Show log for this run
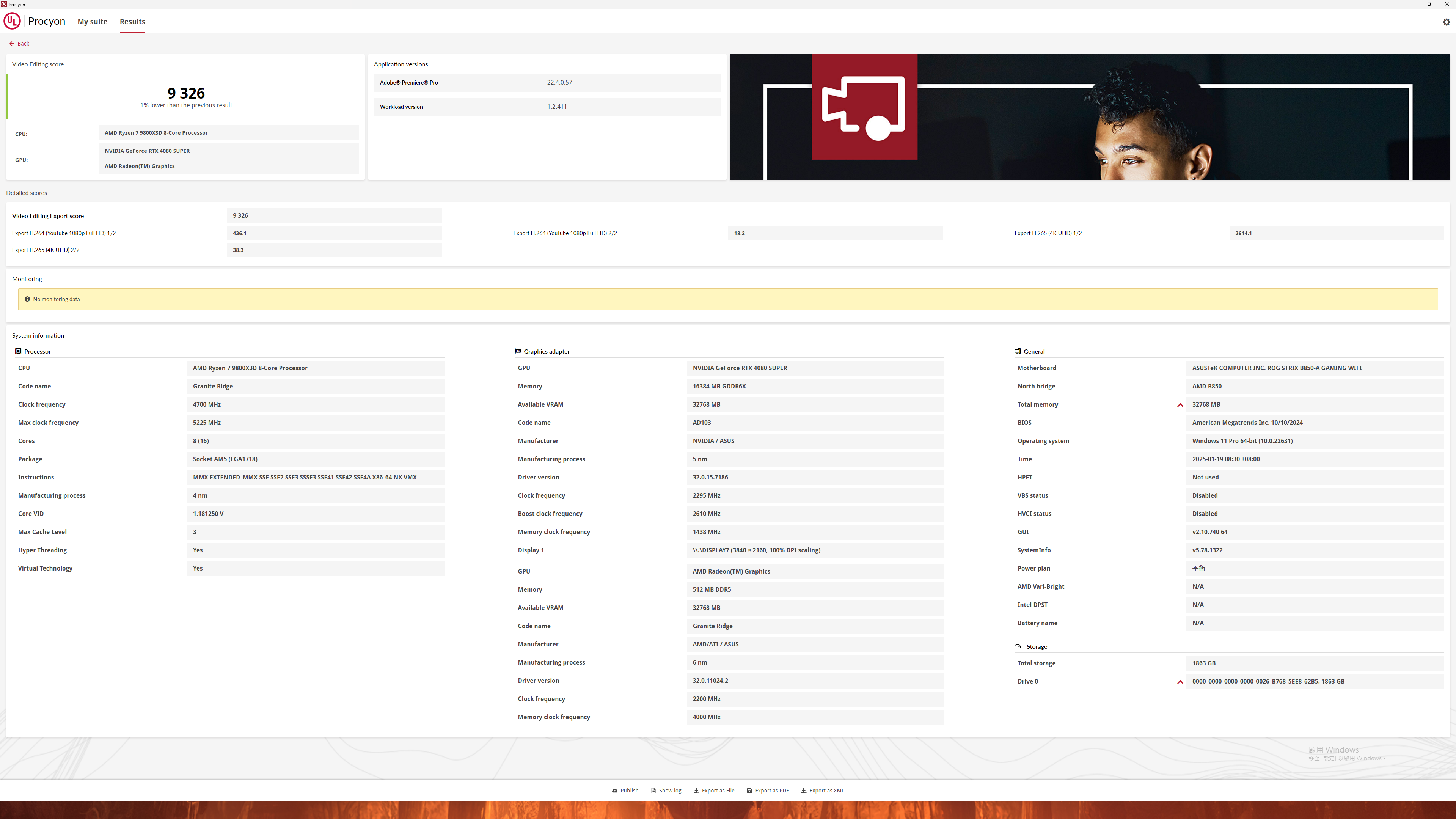The width and height of the screenshot is (1456, 819). coord(666,791)
